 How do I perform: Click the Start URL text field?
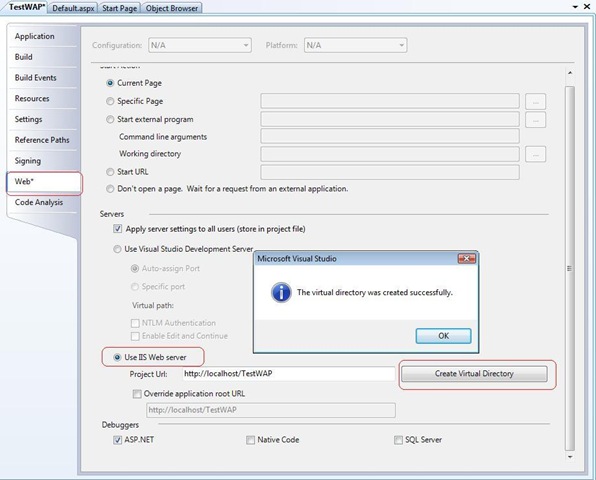[x=390, y=172]
